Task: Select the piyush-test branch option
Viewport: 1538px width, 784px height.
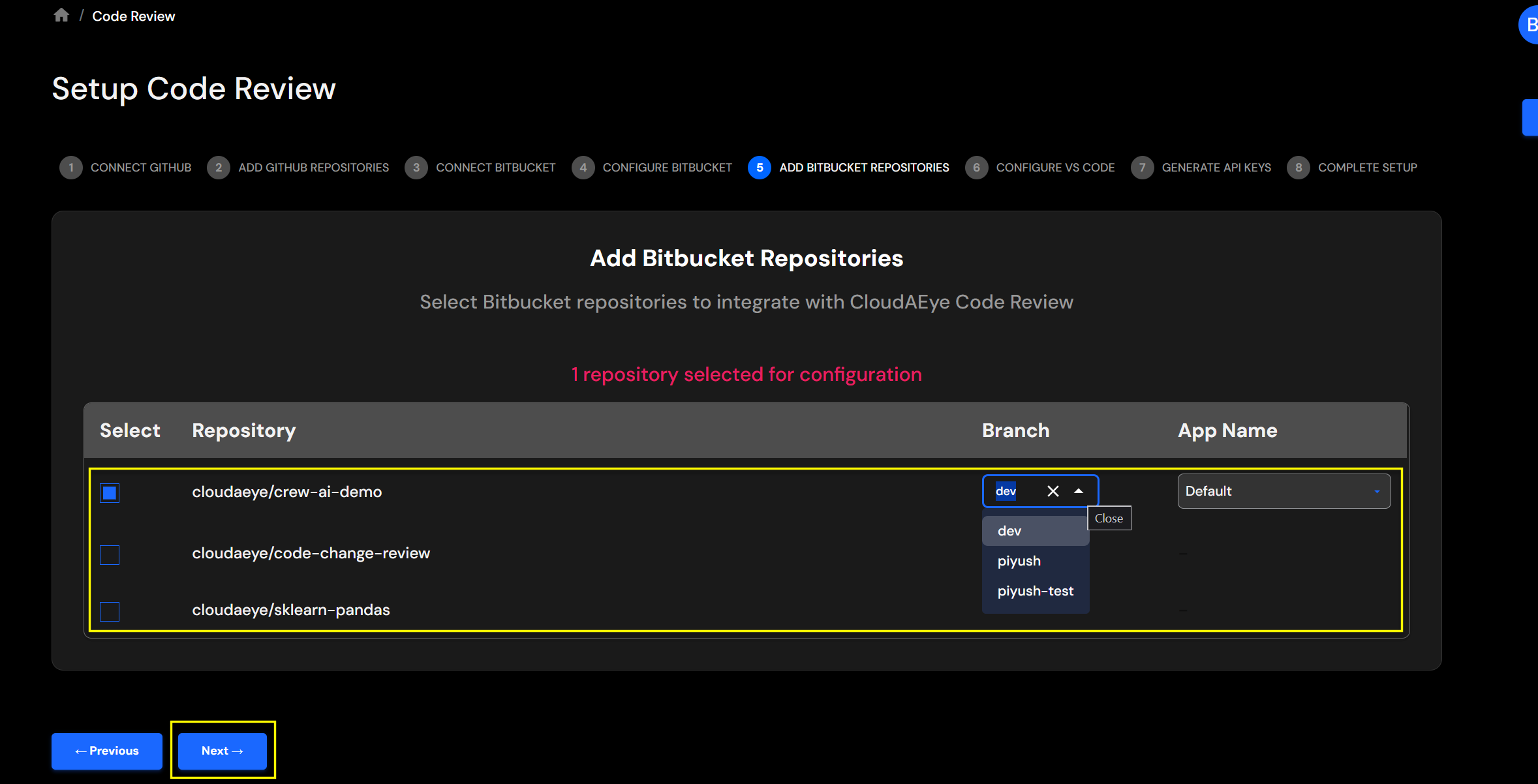Action: [x=1035, y=591]
